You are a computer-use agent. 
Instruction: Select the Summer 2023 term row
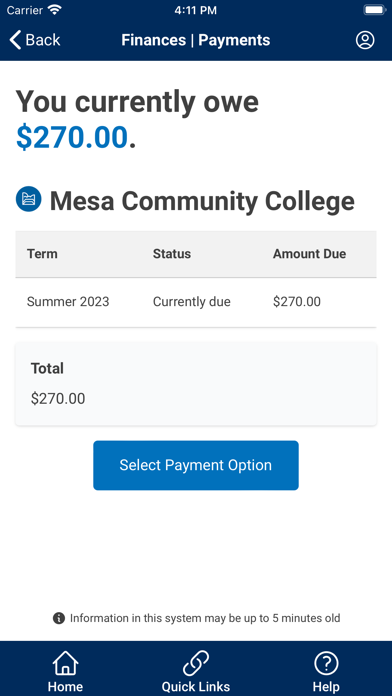point(196,302)
